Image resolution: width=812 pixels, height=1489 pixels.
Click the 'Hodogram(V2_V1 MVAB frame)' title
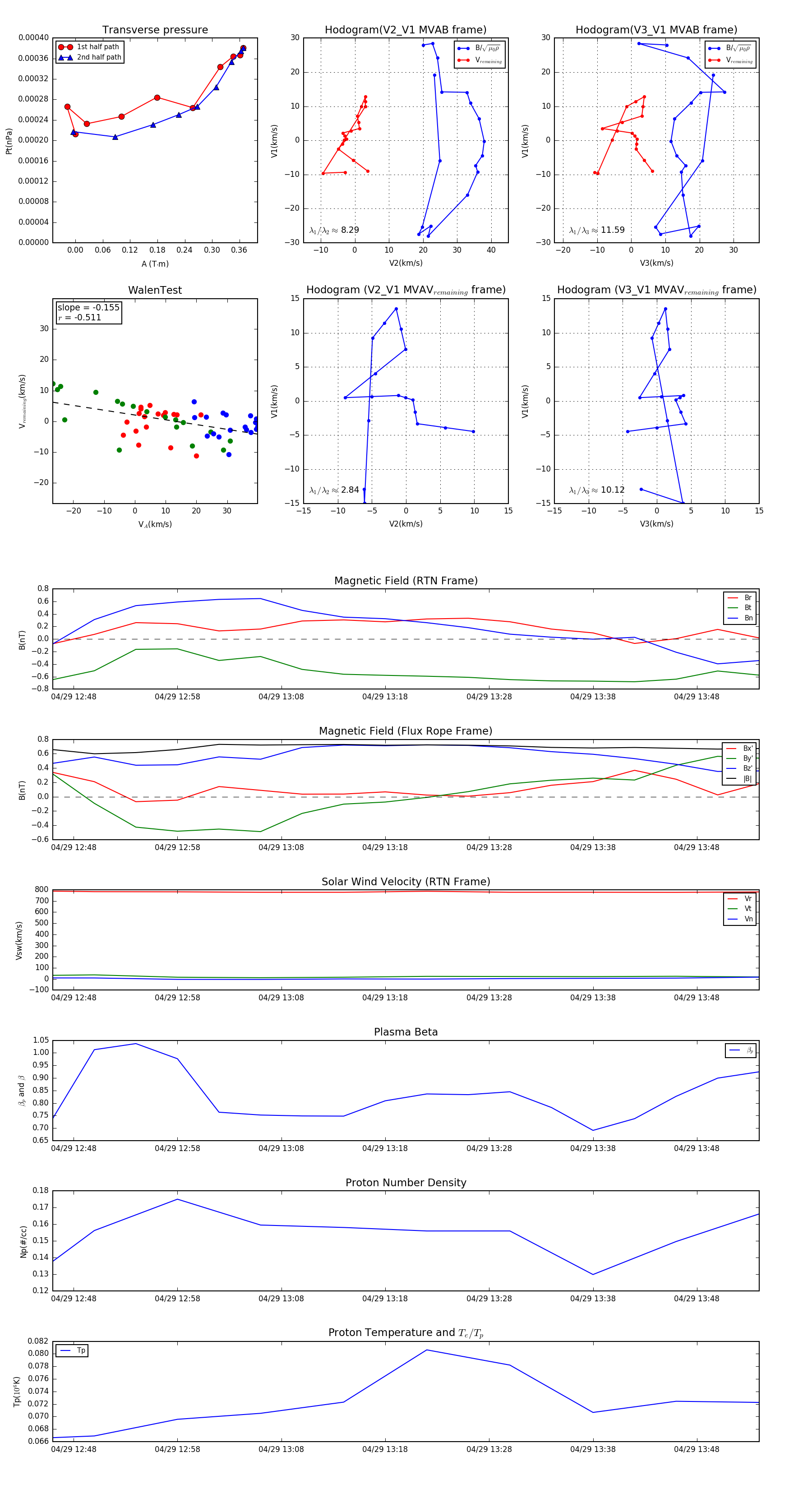click(x=406, y=30)
